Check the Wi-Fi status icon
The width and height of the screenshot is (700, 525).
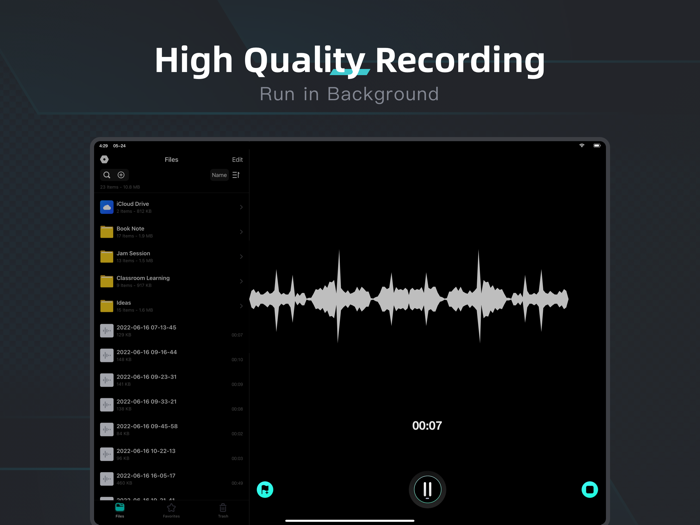pyautogui.click(x=582, y=146)
